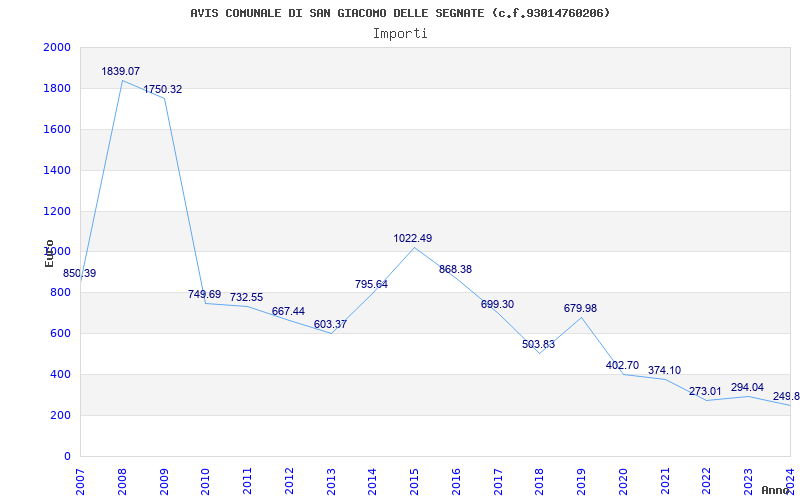Click the 2023 x-axis year label
This screenshot has width=800, height=500.
[749, 481]
